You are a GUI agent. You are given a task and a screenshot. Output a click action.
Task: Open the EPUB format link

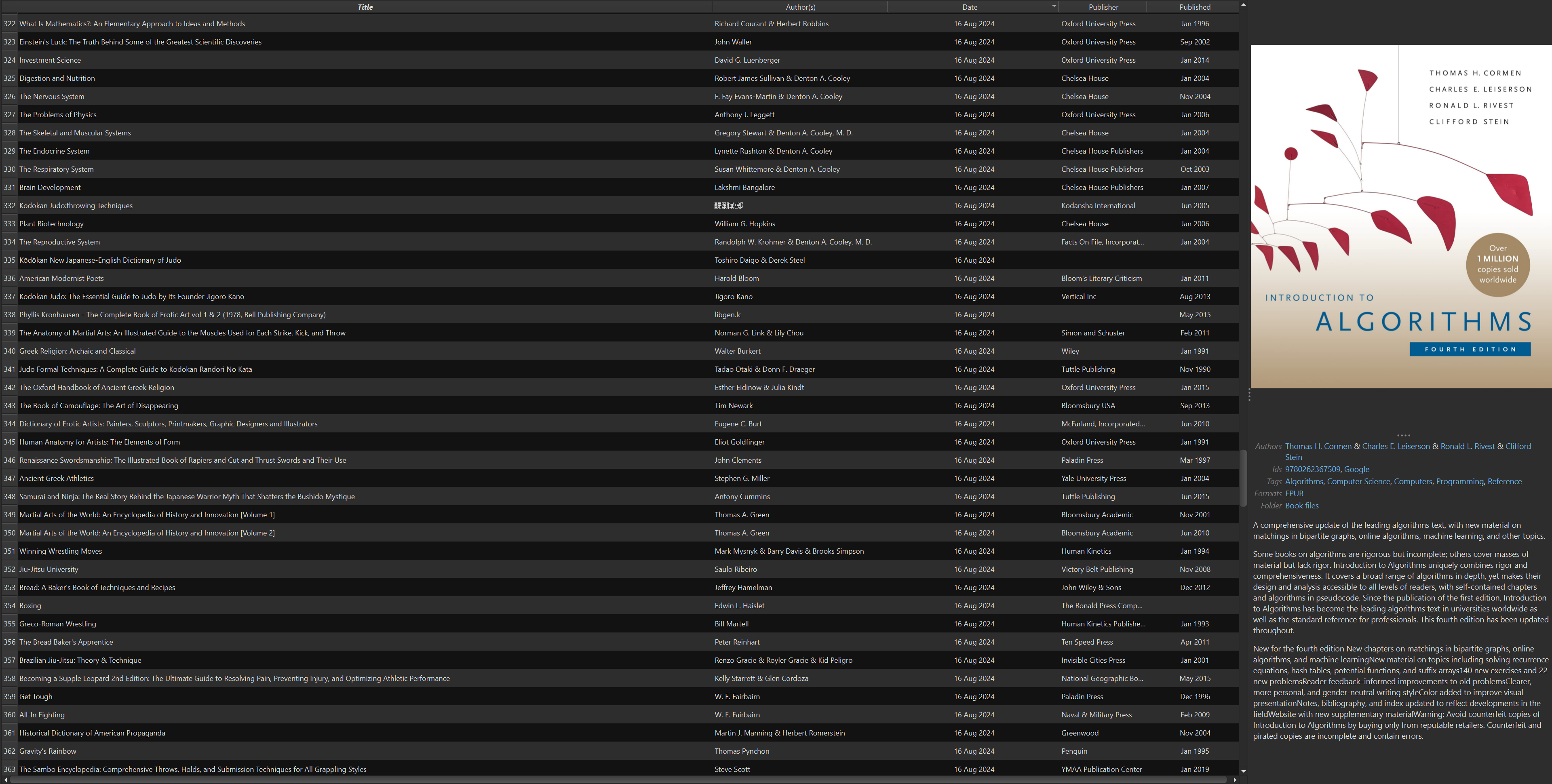(1293, 493)
